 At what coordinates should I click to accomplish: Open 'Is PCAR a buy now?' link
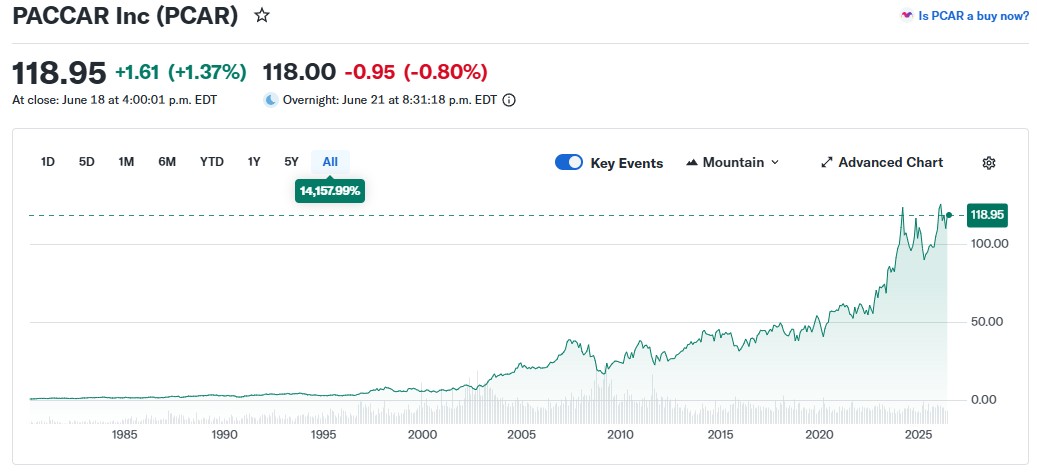click(x=974, y=16)
